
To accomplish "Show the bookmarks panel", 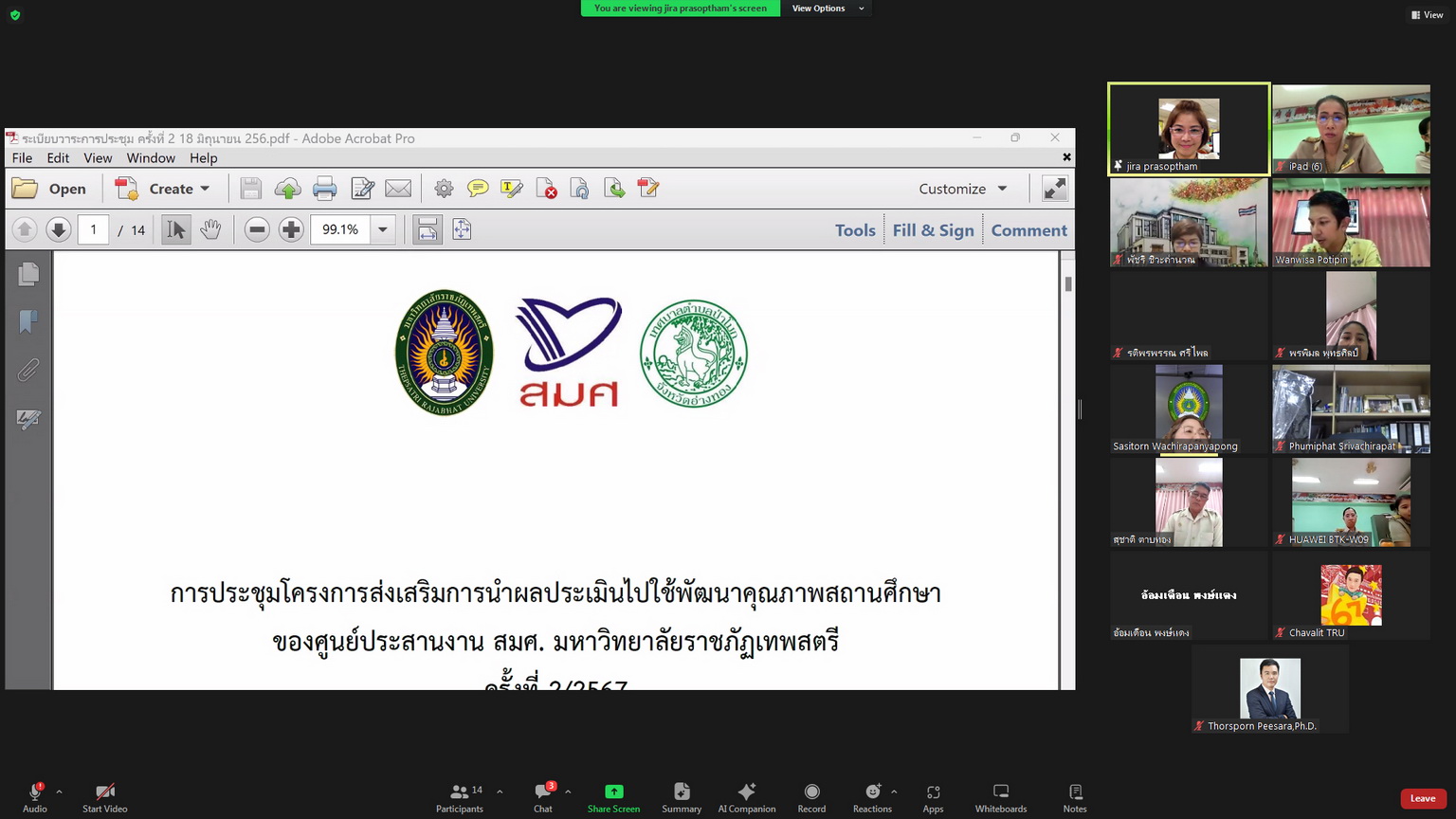I will click(x=28, y=322).
